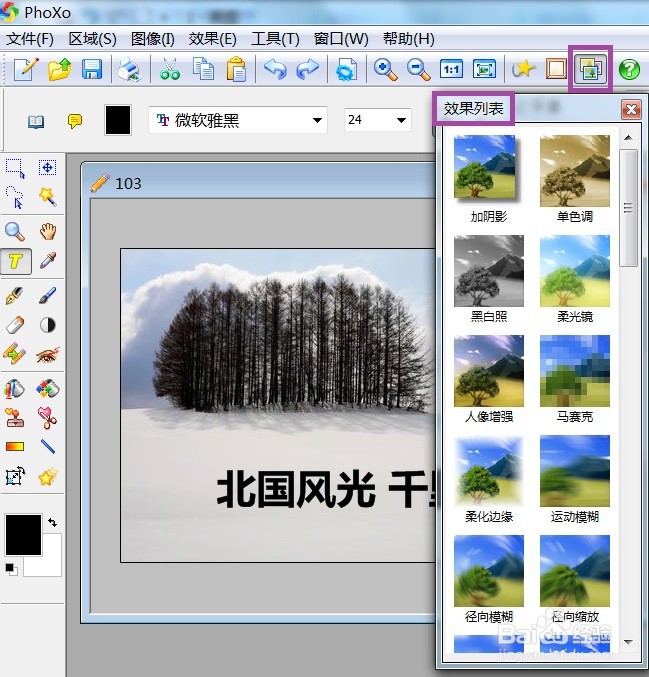The width and height of the screenshot is (649, 677).
Task: Select the eraser tool
Action: coord(15,325)
